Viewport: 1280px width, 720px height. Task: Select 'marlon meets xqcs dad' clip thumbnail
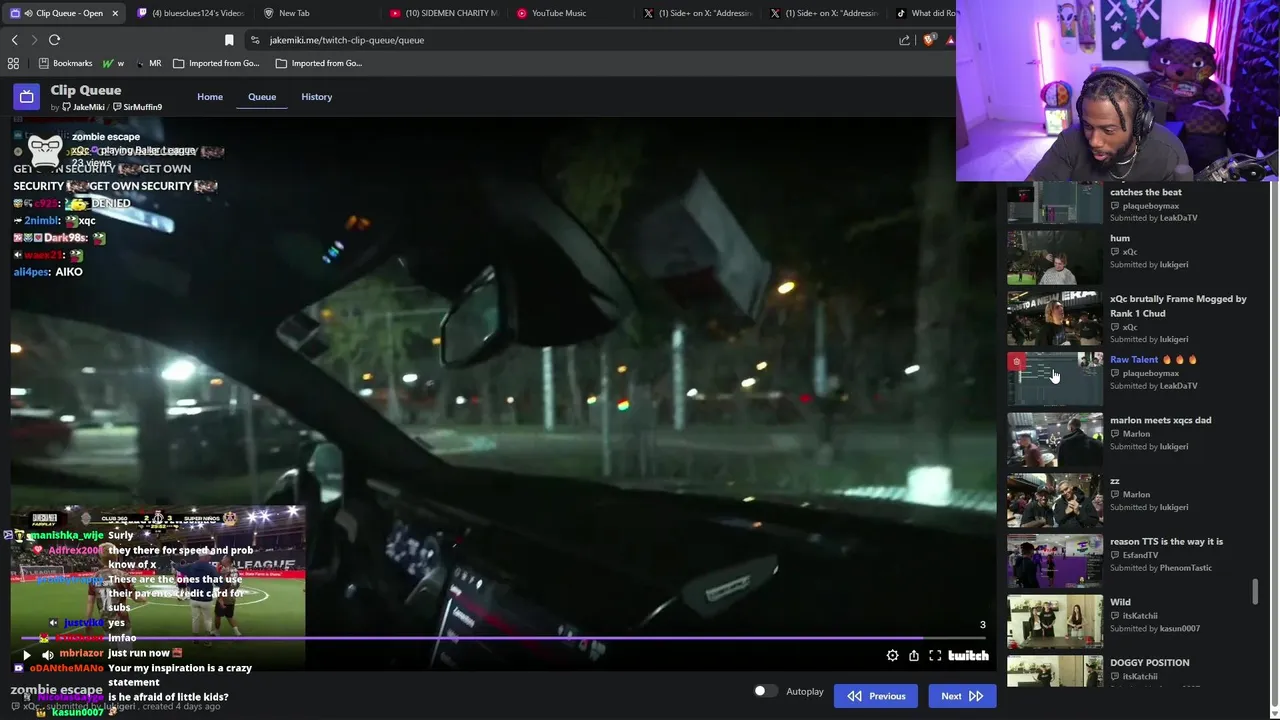[1055, 440]
